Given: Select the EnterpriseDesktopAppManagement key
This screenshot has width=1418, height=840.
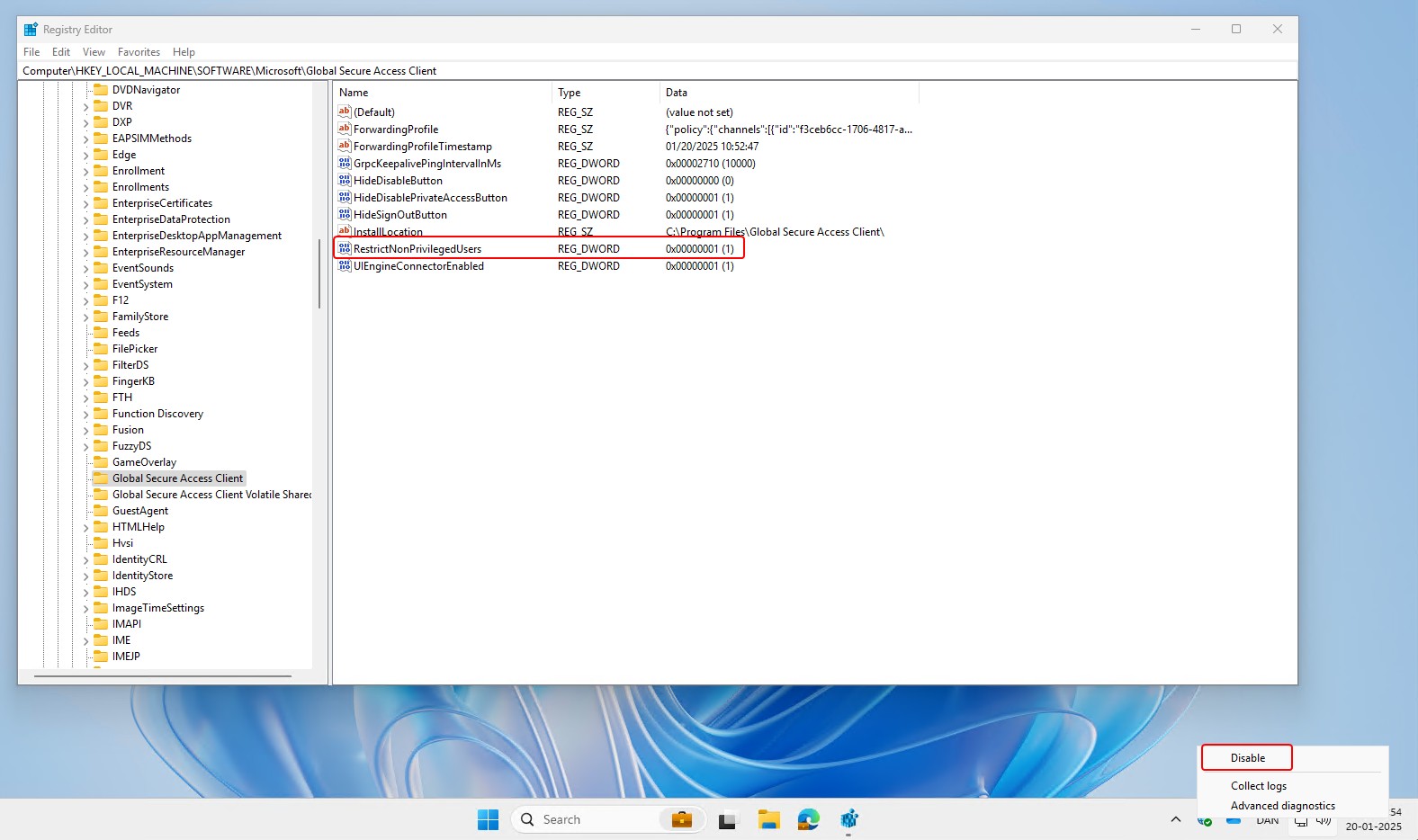Looking at the screenshot, I should point(197,236).
